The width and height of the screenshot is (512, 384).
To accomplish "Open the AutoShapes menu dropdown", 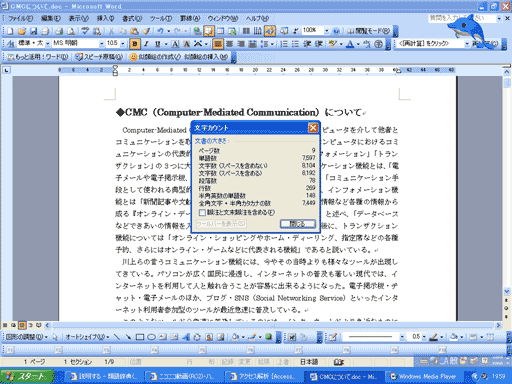I will pyautogui.click(x=87, y=337).
